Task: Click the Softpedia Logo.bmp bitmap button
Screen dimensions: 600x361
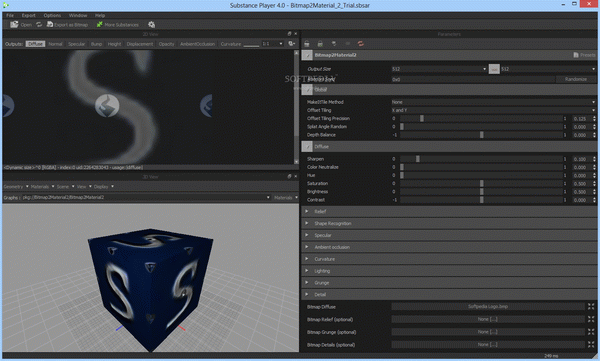Action: coord(488,306)
